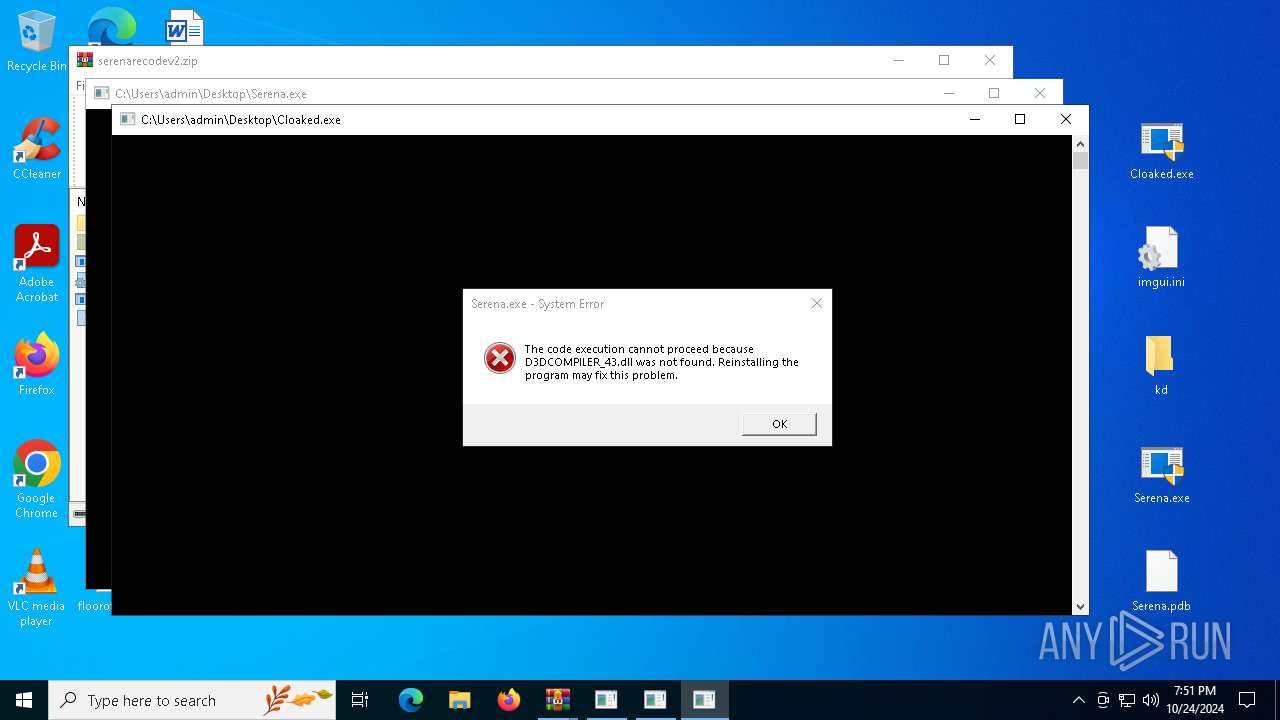Click the Cloaked.exe console scrollbar up arrow

(x=1080, y=144)
